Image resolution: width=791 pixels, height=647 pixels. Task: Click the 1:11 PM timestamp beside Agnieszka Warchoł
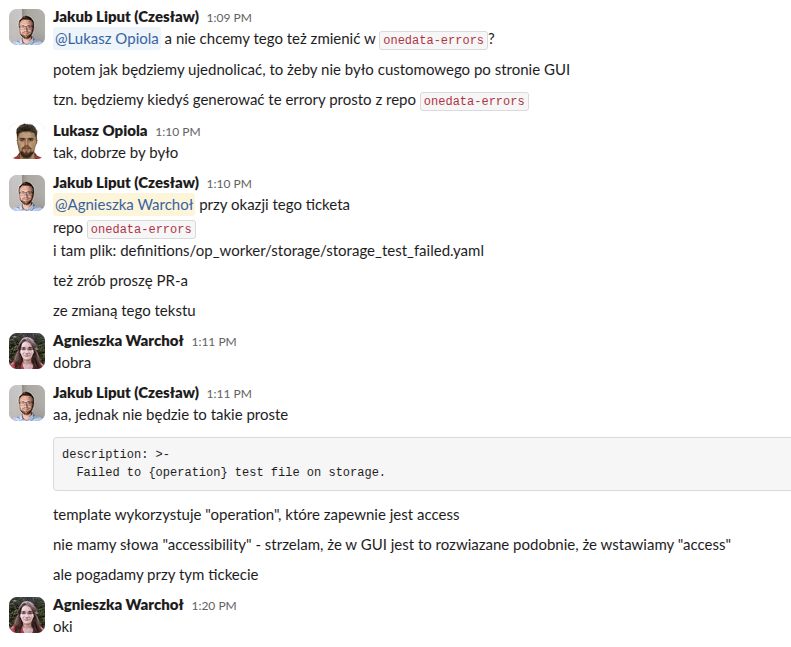pos(214,342)
